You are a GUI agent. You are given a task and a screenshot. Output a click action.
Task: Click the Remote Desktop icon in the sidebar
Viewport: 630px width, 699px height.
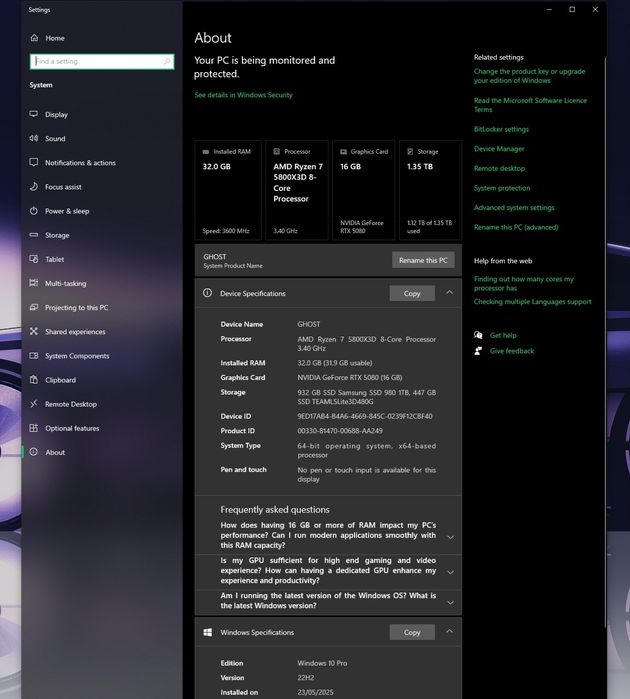(x=33, y=403)
